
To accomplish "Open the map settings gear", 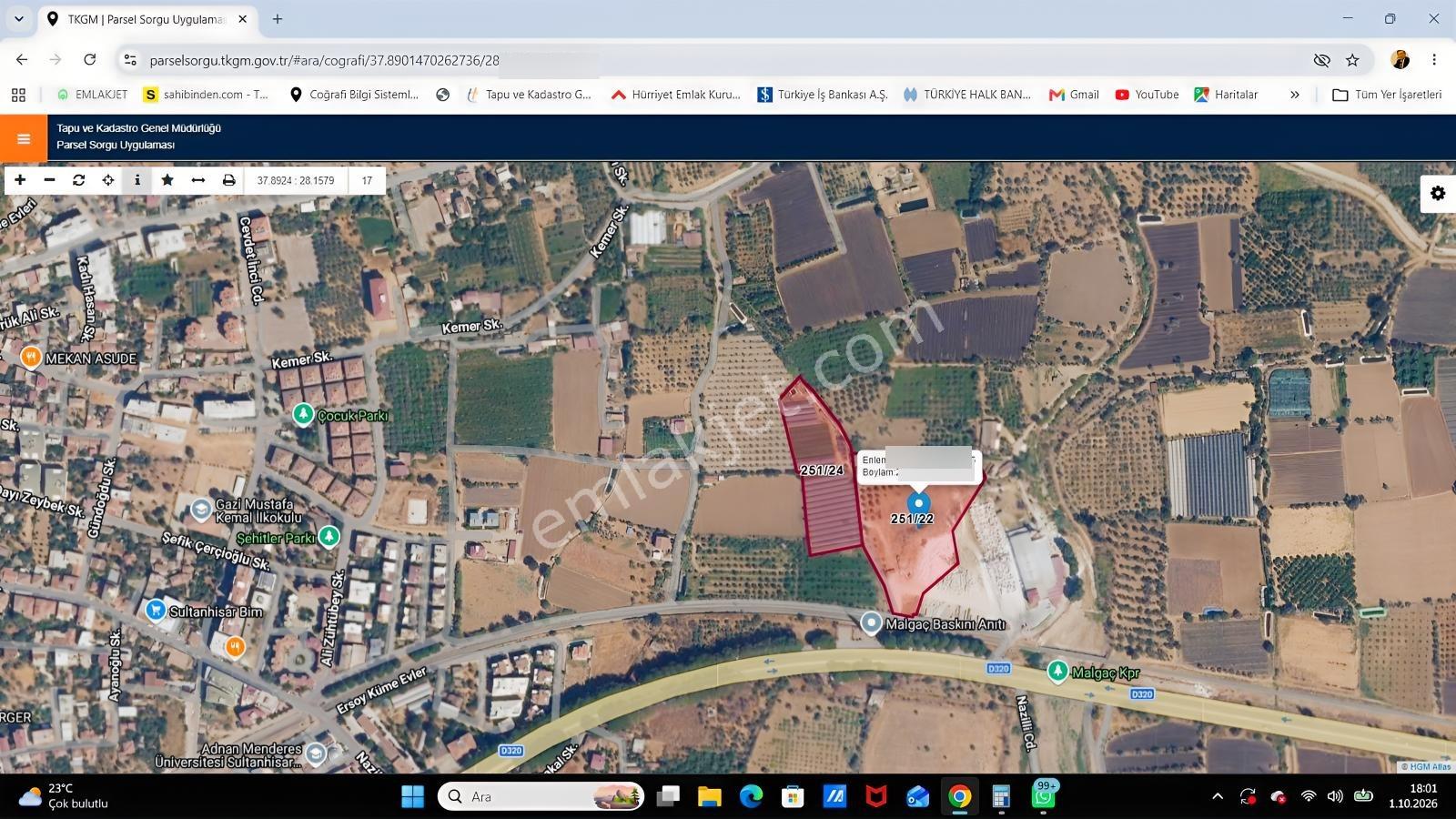I will pos(1438,193).
